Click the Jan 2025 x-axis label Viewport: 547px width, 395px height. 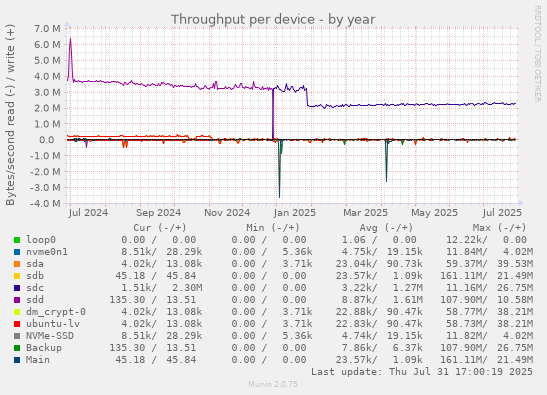tap(295, 213)
